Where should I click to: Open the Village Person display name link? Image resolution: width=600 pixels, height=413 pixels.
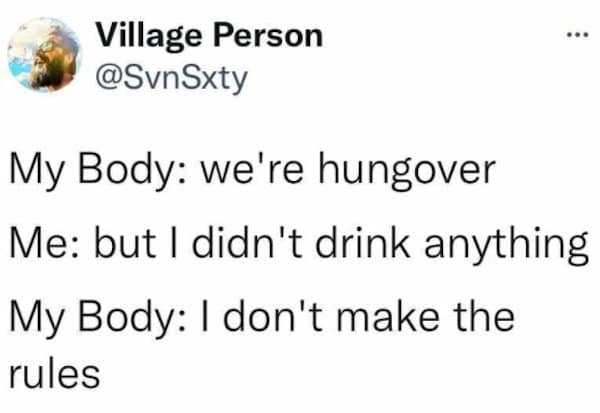[209, 37]
